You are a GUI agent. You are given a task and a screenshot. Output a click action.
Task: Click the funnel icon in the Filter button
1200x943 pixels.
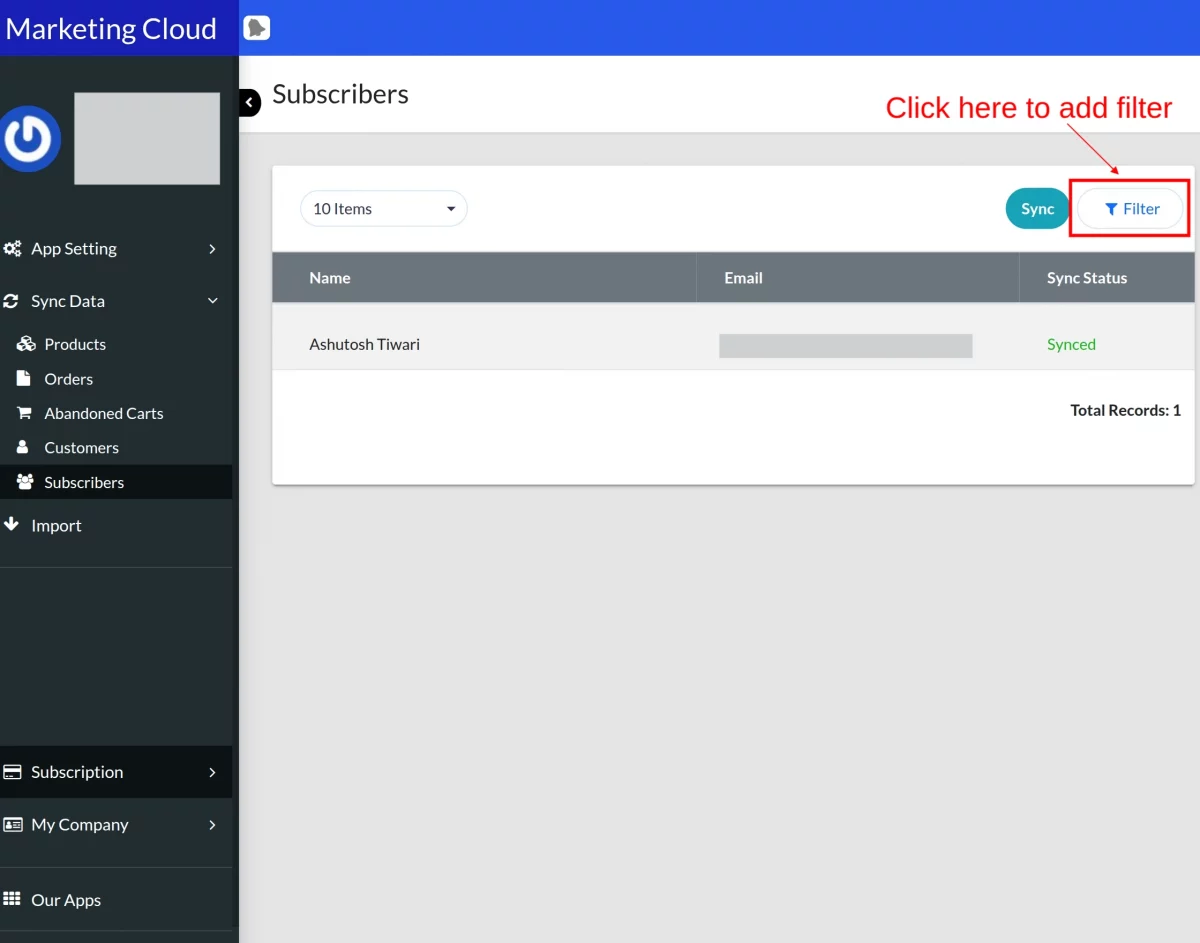[x=1111, y=209]
